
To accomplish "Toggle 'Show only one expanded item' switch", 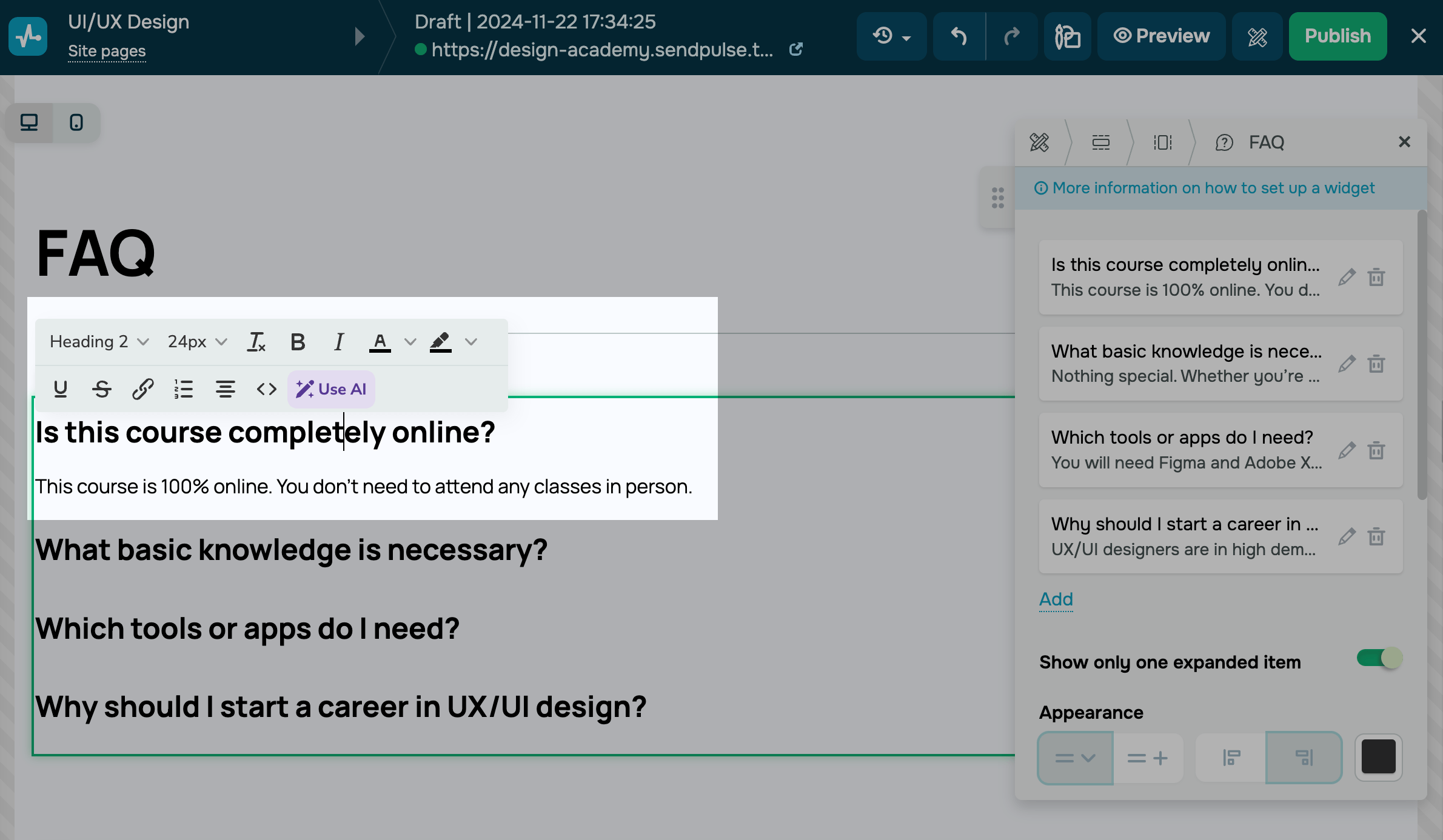I will click(x=1379, y=658).
